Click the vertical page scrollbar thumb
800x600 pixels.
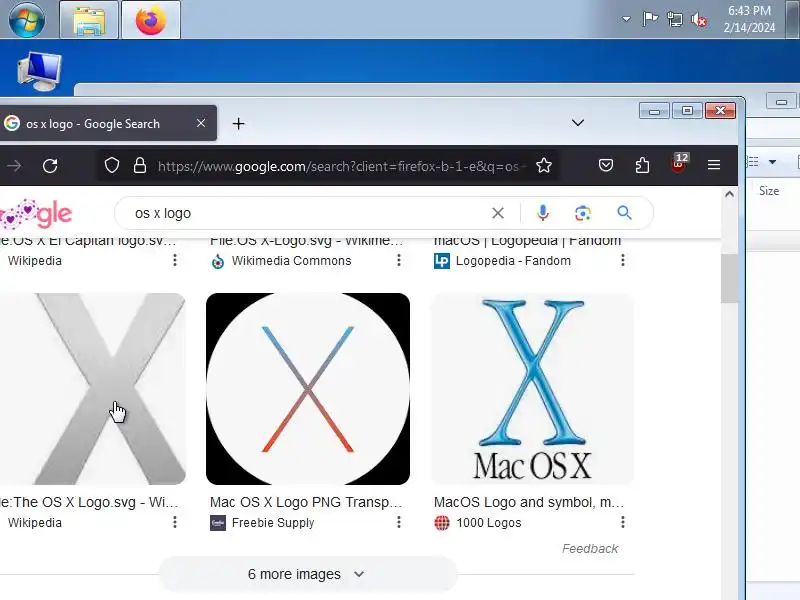pyautogui.click(x=729, y=278)
